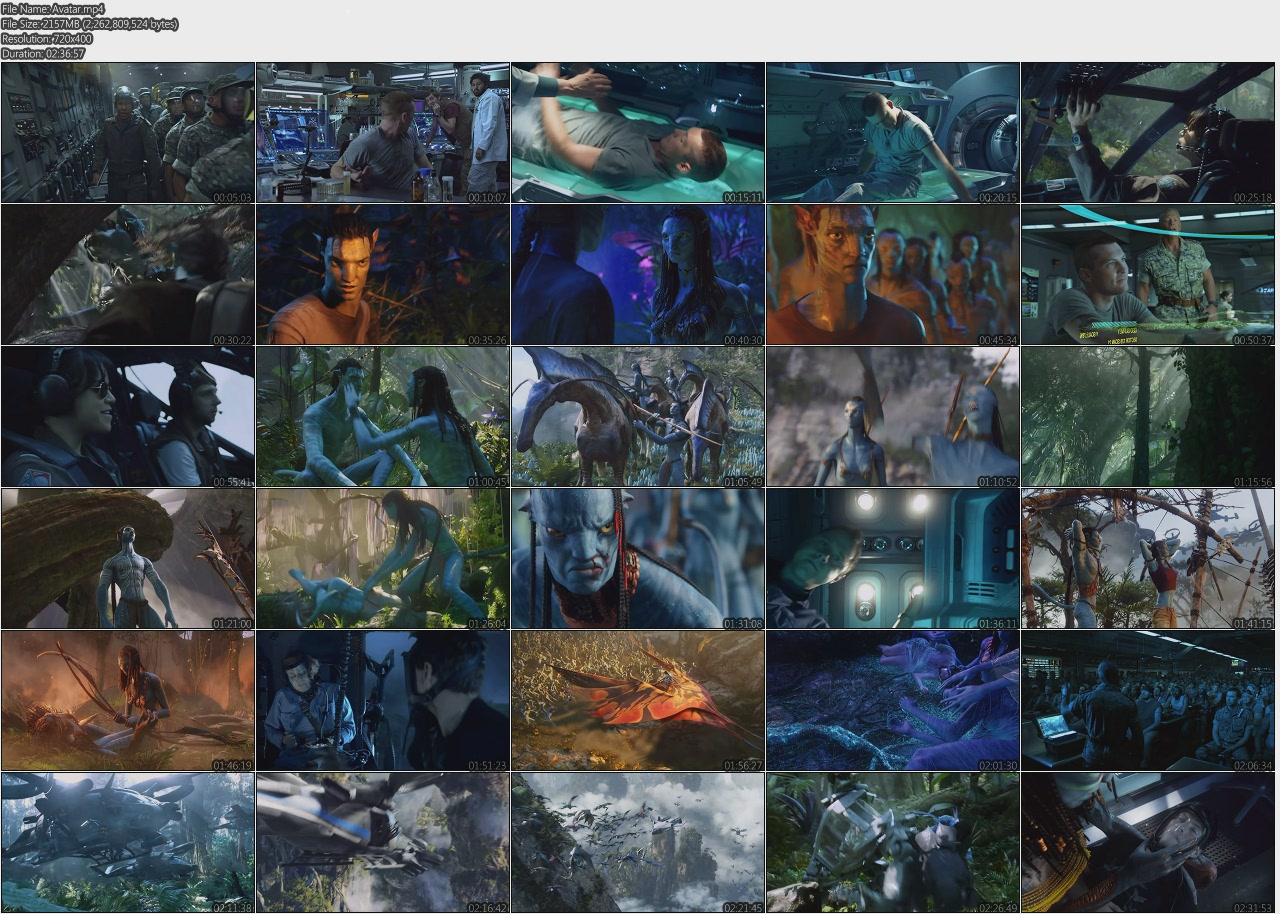Viewport: 1280px width, 914px height.
Task: Select the helicopter pilots frame at 00:55:41
Action: click(x=127, y=417)
